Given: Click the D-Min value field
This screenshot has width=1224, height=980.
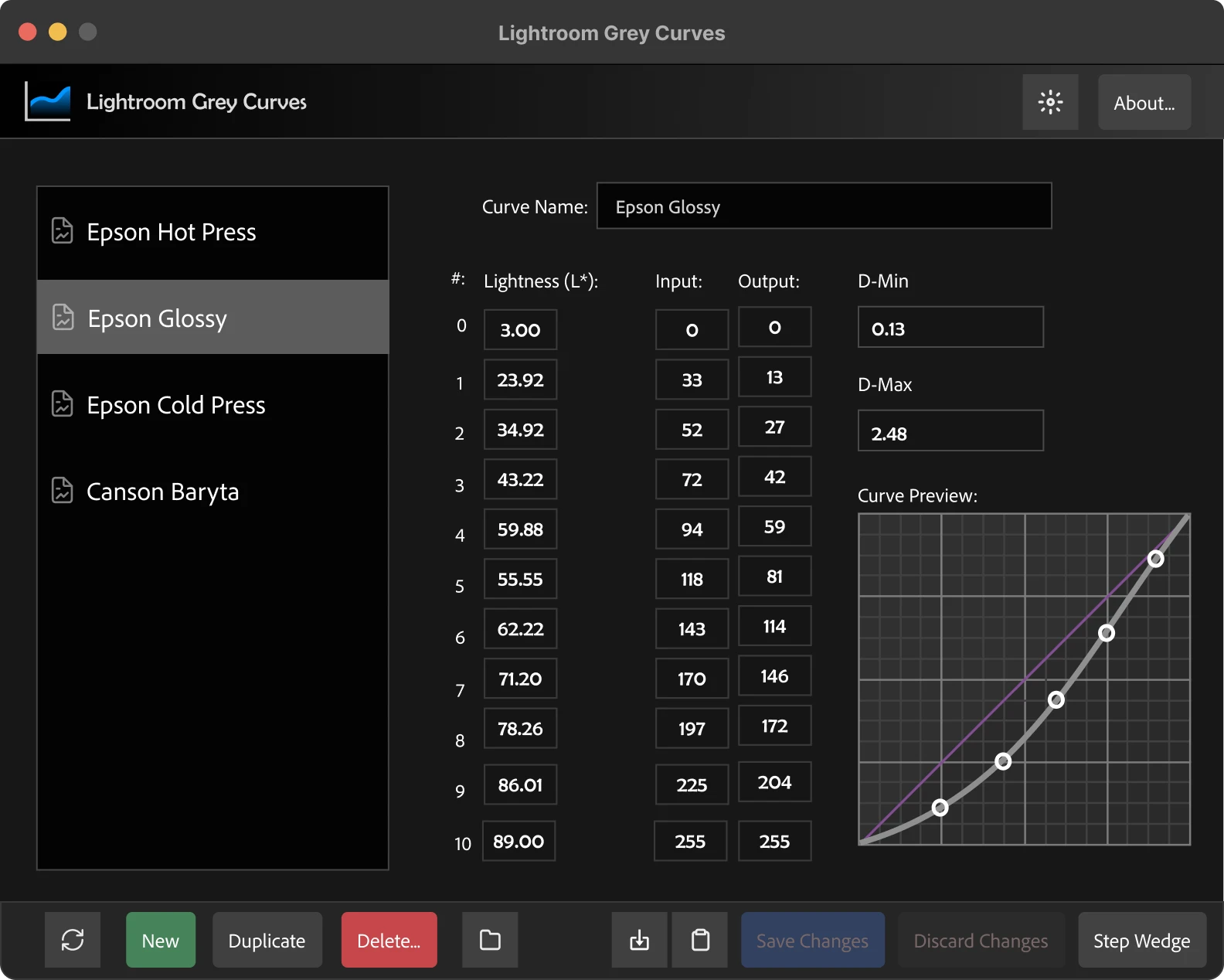Looking at the screenshot, I should tap(950, 328).
